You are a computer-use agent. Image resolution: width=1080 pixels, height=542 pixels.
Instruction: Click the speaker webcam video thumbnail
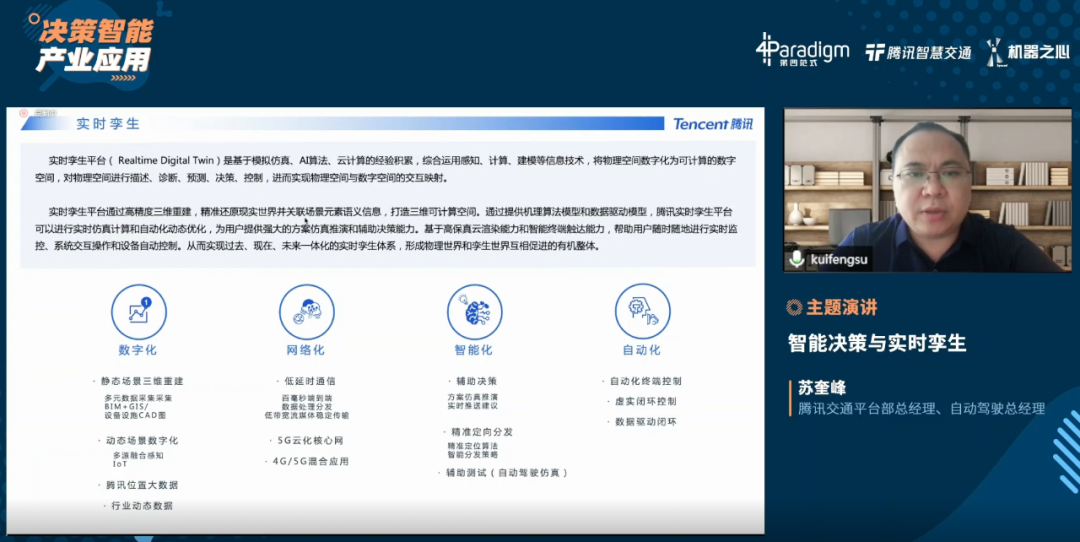click(x=928, y=190)
